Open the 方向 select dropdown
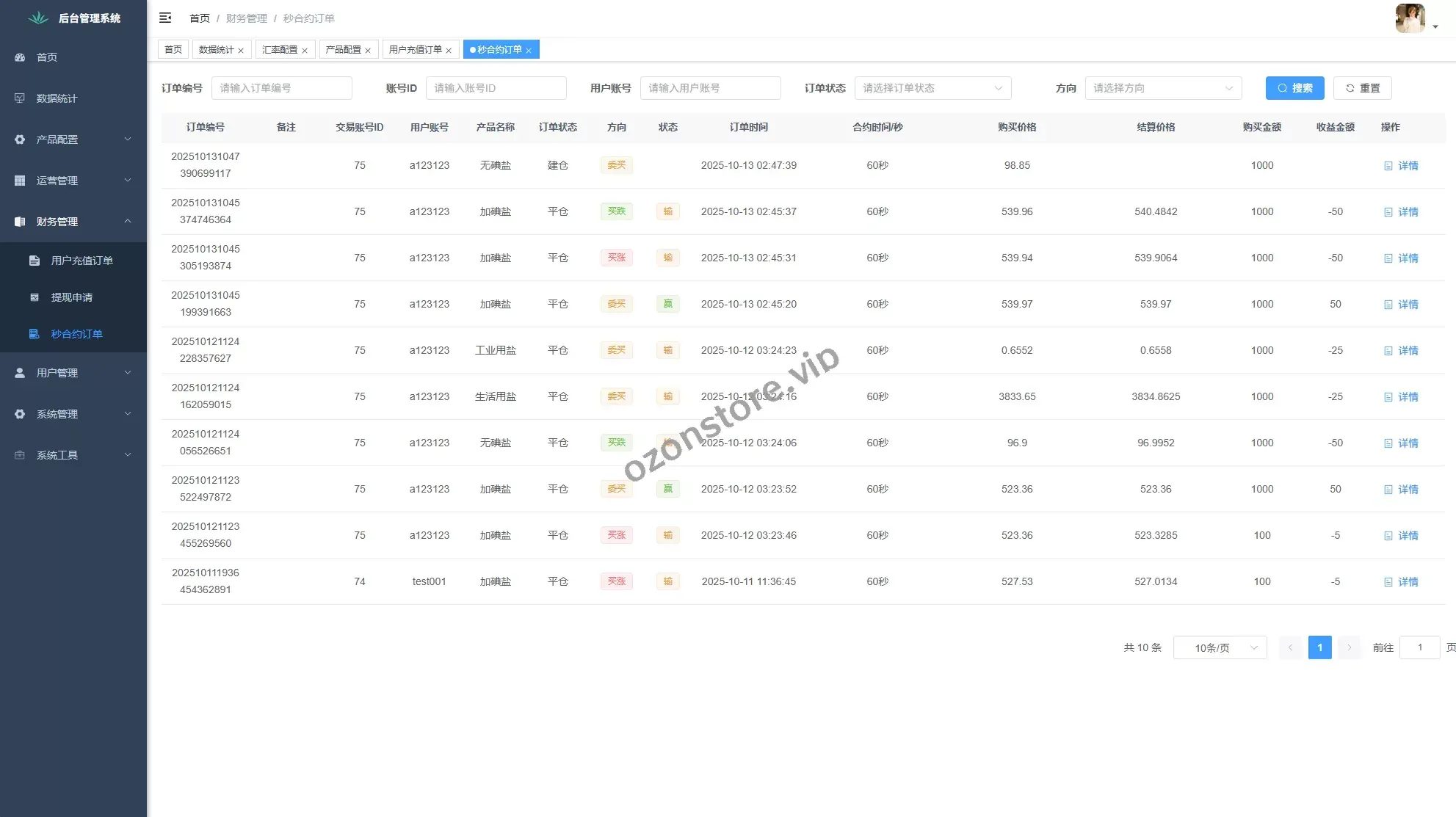This screenshot has width=1456, height=817. click(1163, 88)
